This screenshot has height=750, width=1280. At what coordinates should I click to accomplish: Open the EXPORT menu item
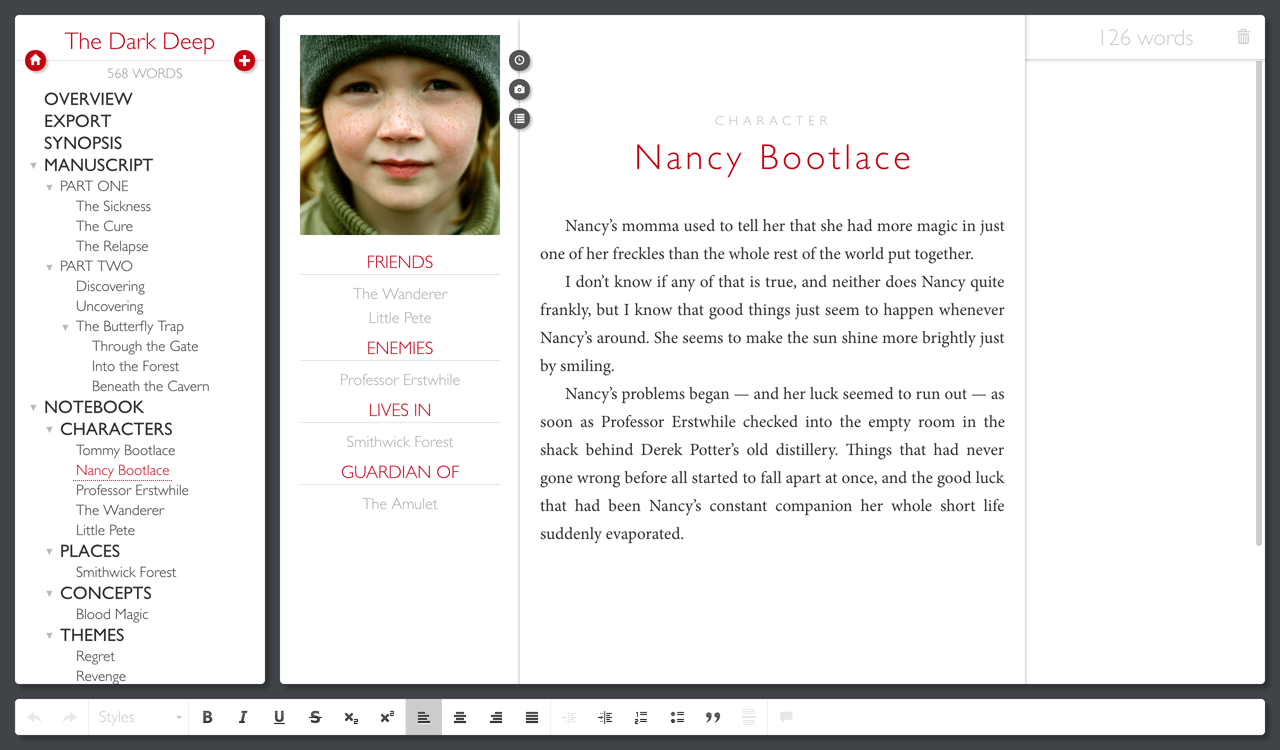77,121
